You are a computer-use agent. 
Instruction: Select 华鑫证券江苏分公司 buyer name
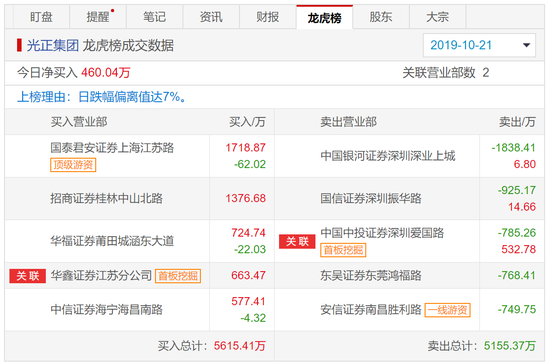click(101, 276)
